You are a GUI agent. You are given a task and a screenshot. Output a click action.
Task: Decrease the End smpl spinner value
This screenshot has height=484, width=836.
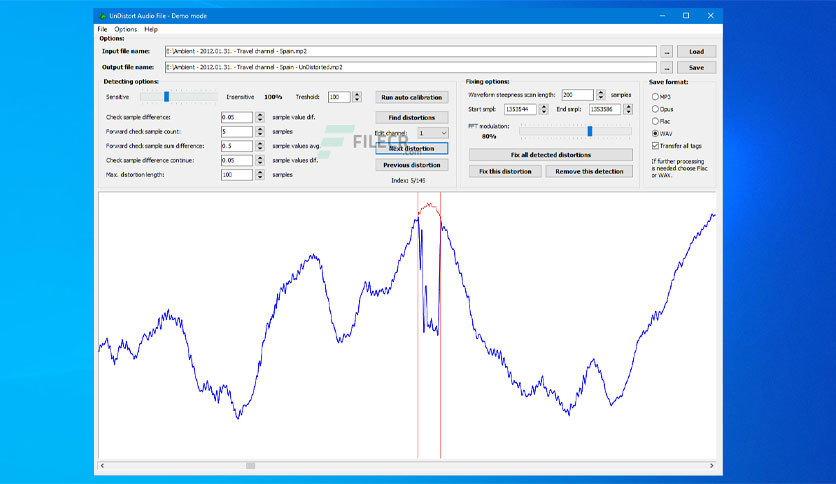[629, 112]
